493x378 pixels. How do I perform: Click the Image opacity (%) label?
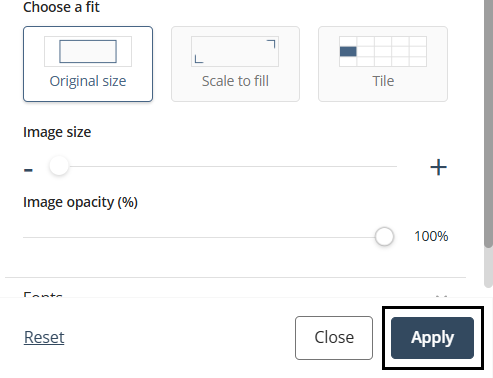[80, 202]
